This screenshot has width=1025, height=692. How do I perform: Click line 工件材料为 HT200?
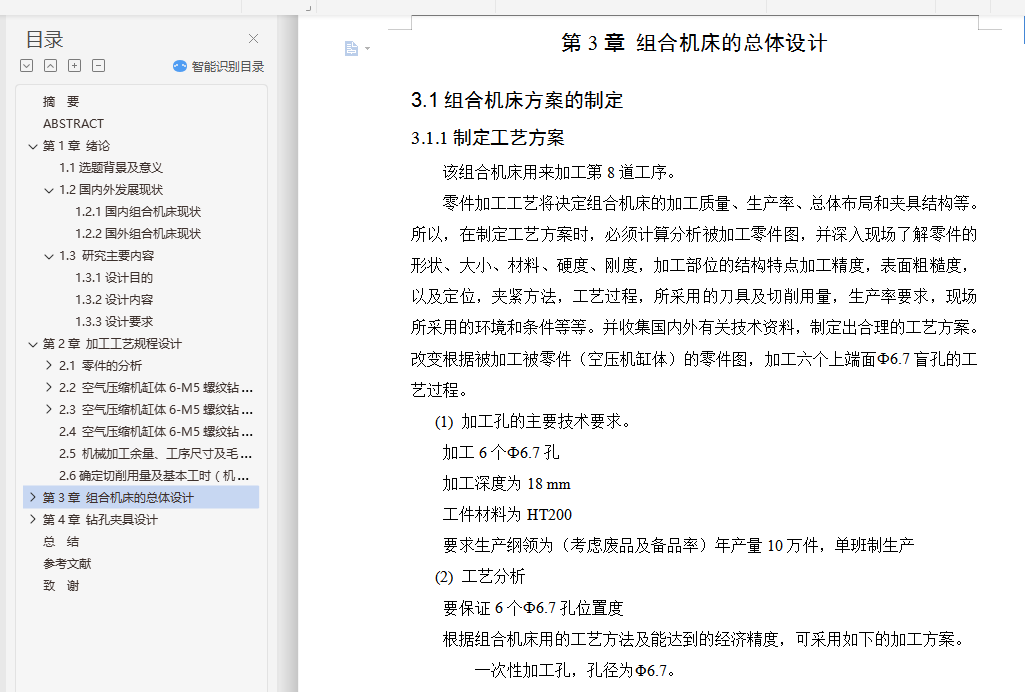coord(507,515)
